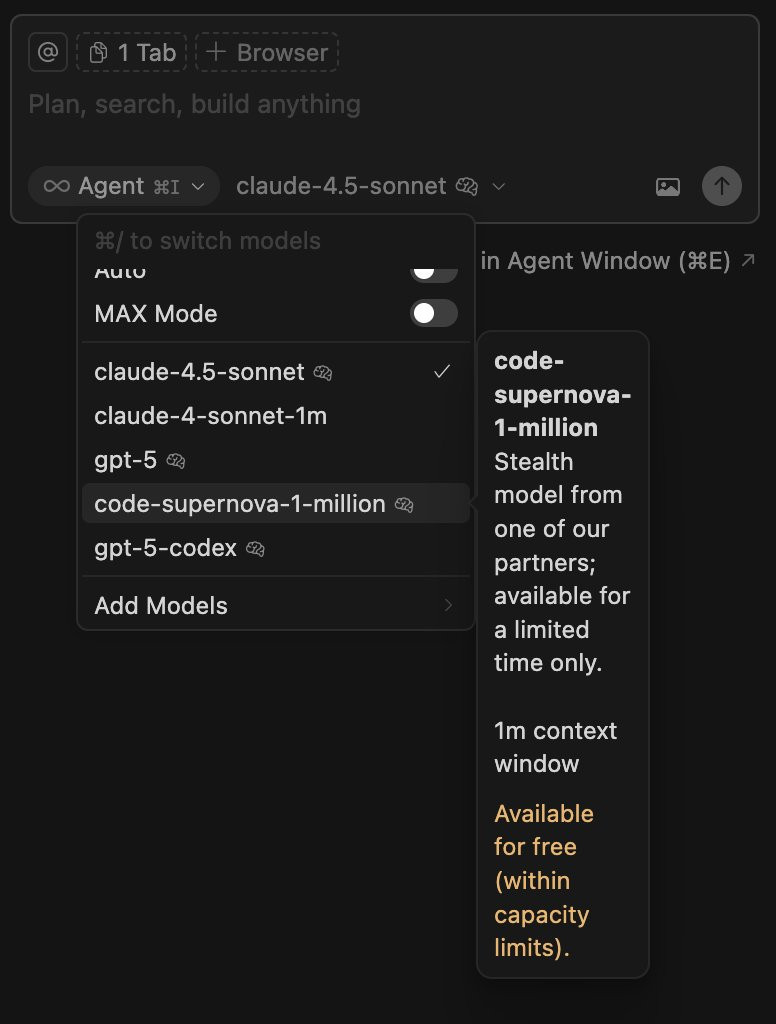Screen dimensions: 776x1024
Task: Expand the Add Models submenu
Action: pos(274,606)
